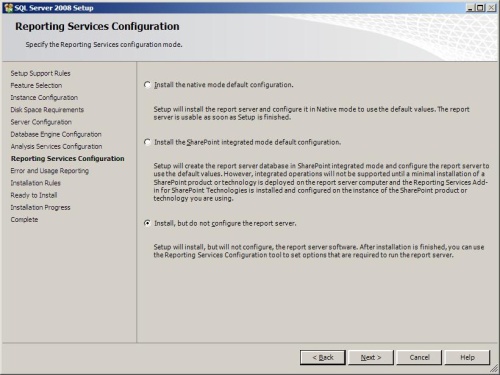Click Server Configuration step
The width and height of the screenshot is (500, 375).
click(x=41, y=122)
